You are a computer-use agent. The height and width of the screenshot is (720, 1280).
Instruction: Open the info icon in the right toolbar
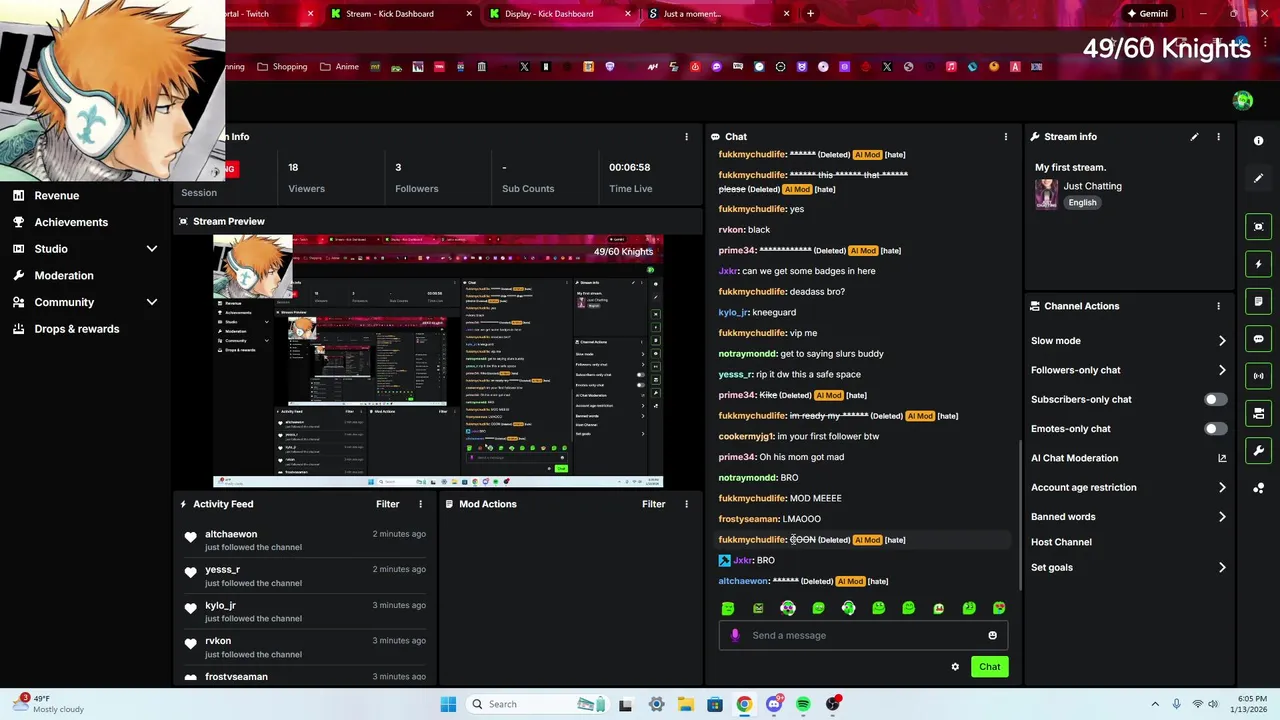coord(1258,141)
